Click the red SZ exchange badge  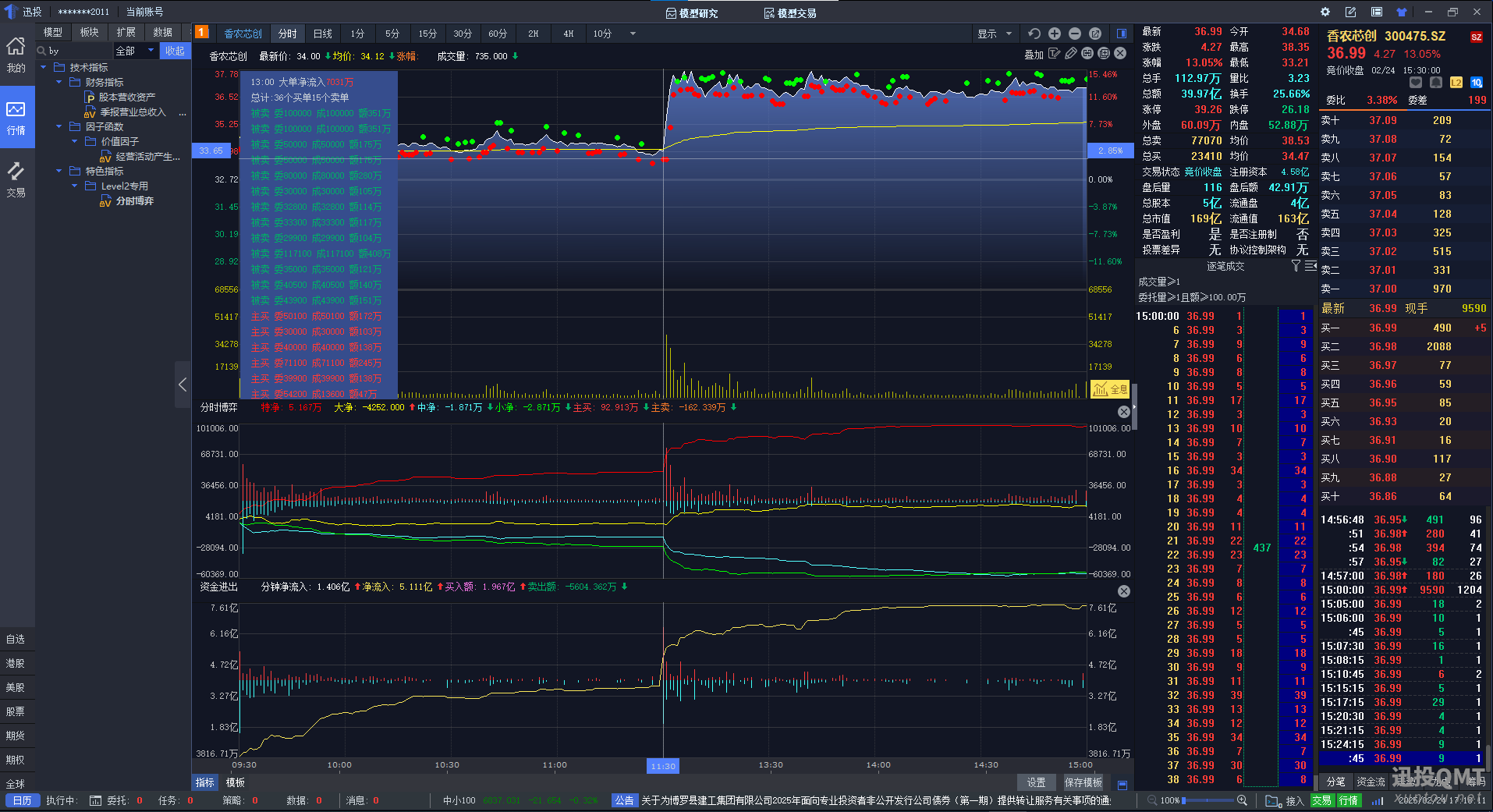click(1477, 37)
